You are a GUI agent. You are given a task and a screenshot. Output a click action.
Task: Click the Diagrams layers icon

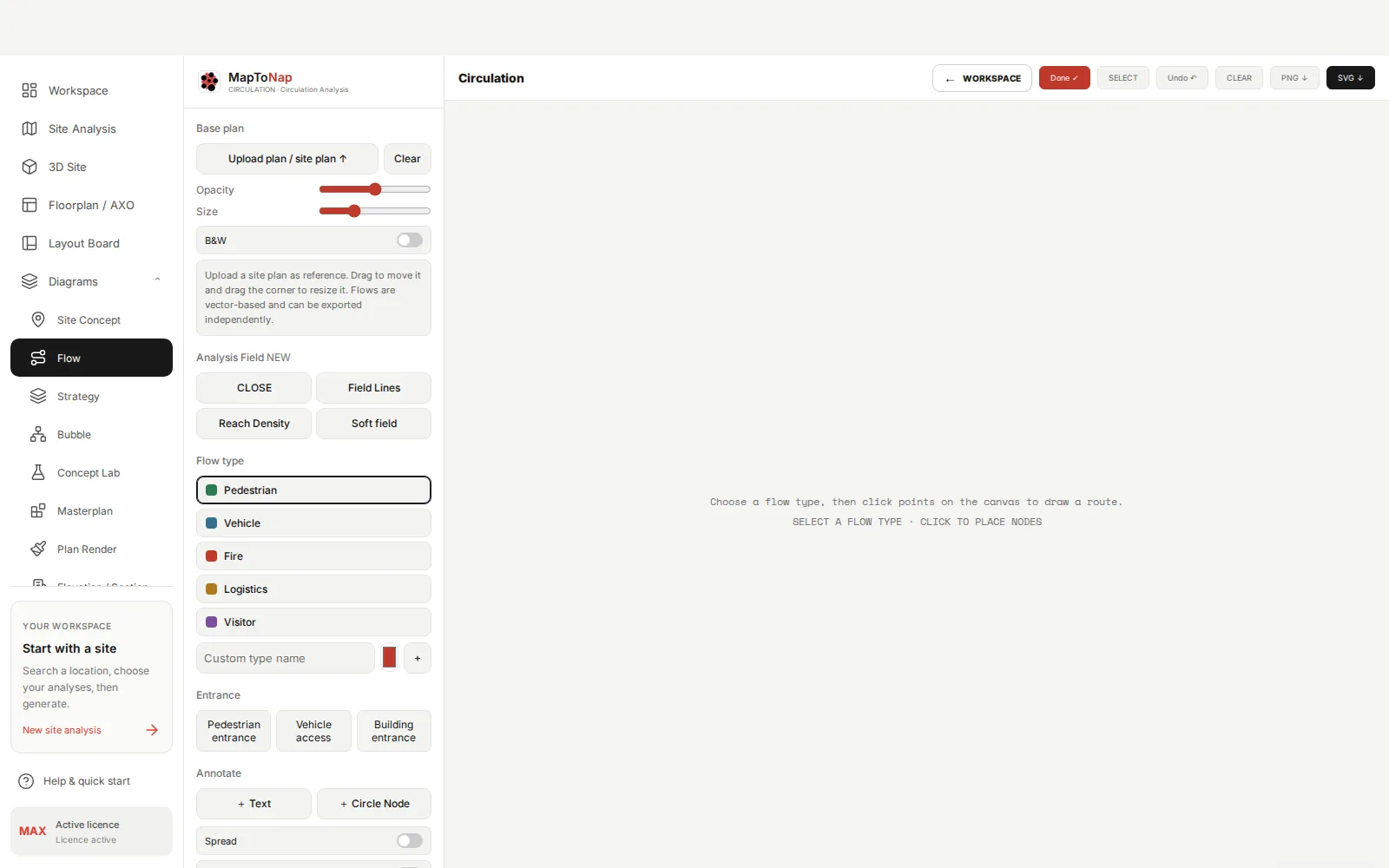30,281
